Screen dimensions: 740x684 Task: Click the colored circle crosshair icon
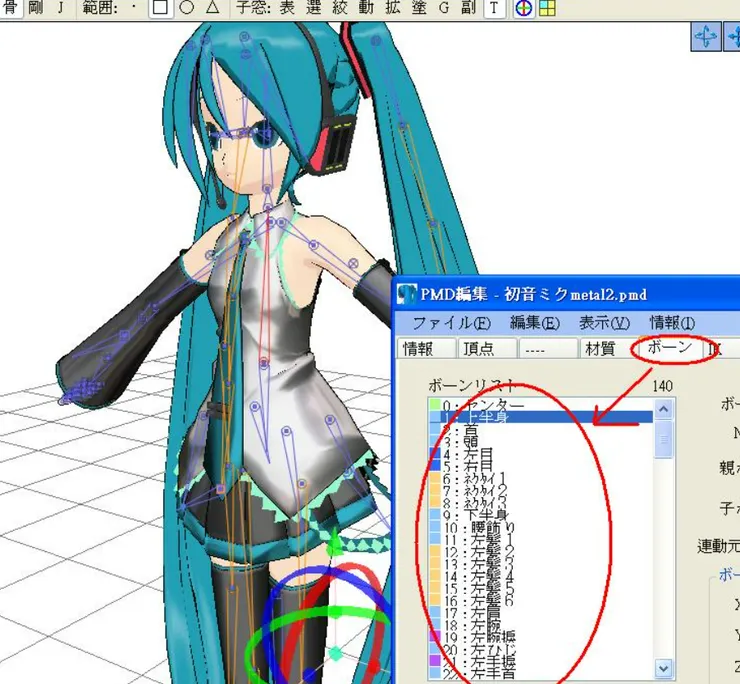click(x=523, y=8)
